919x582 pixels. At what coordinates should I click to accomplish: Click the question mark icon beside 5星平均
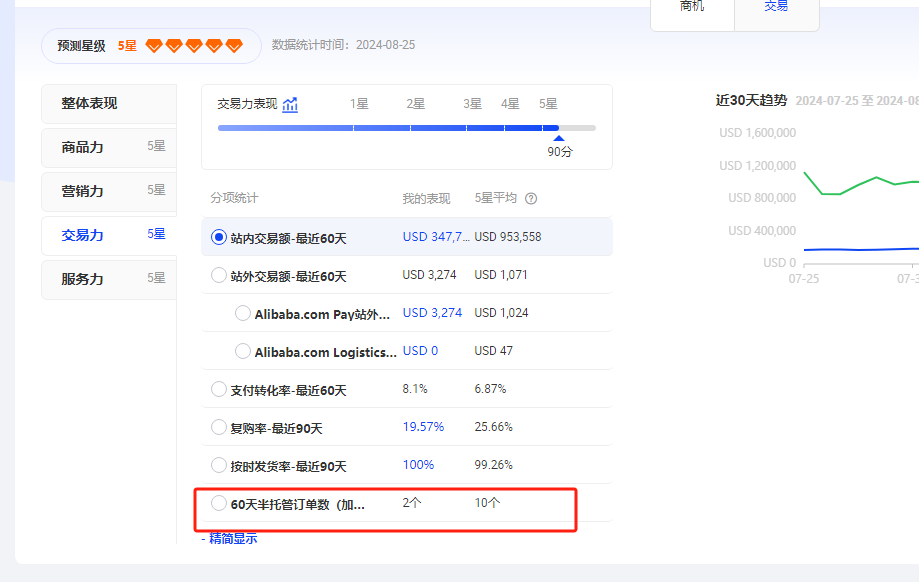pyautogui.click(x=529, y=198)
